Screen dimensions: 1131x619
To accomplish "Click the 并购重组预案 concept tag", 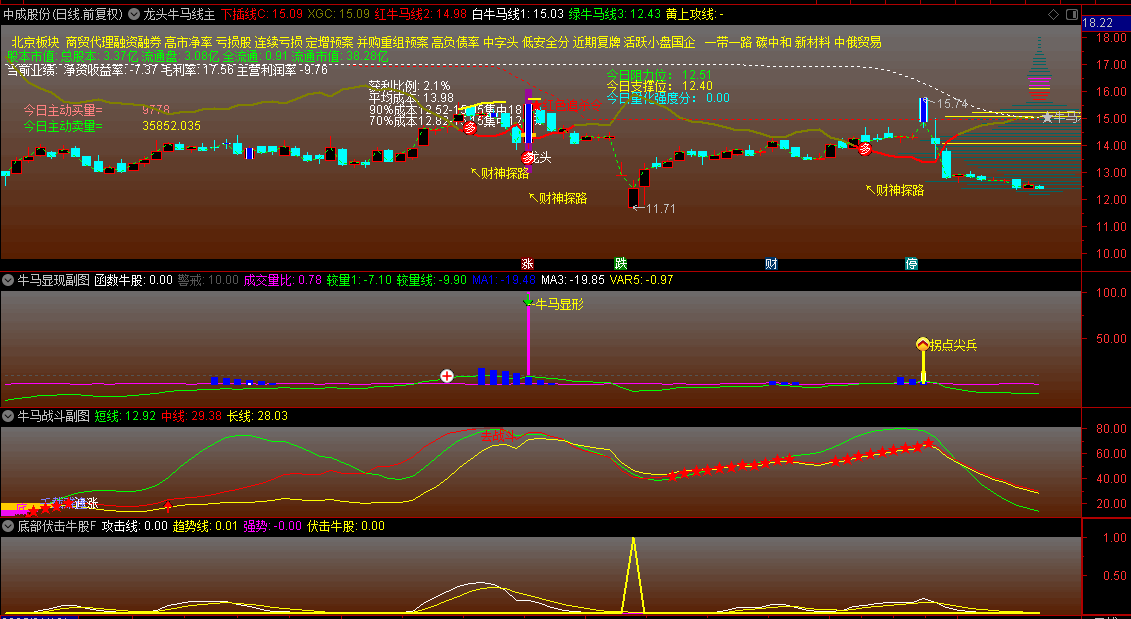I will 392,43.
